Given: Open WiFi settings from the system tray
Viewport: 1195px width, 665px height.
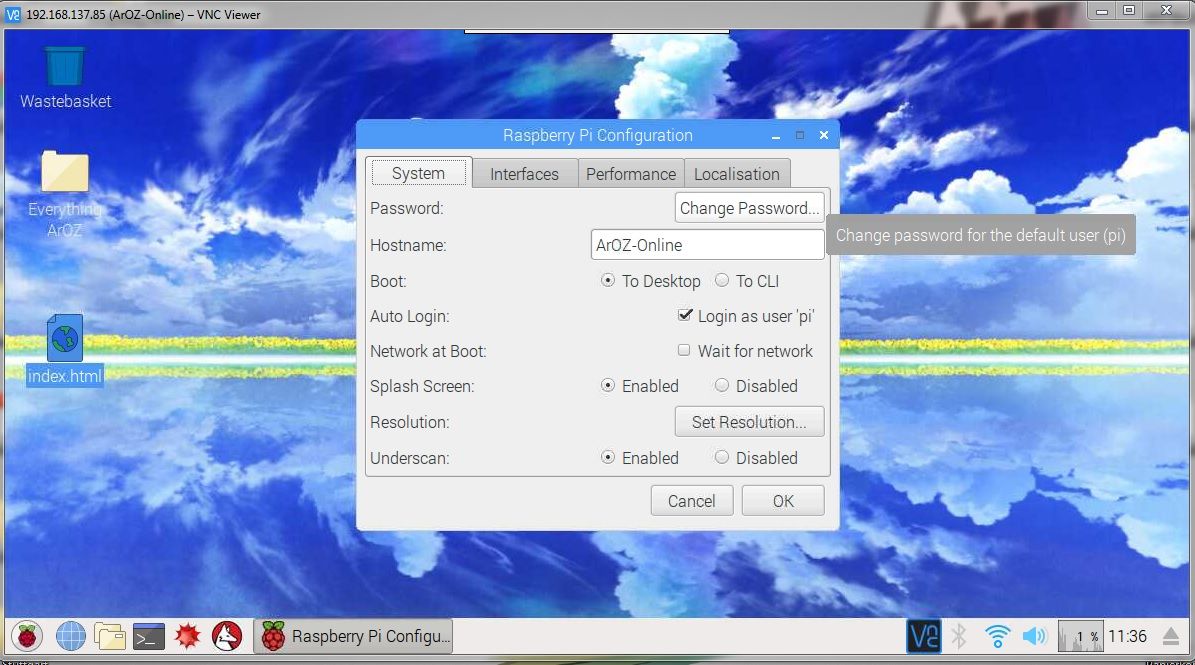Looking at the screenshot, I should click(x=996, y=636).
